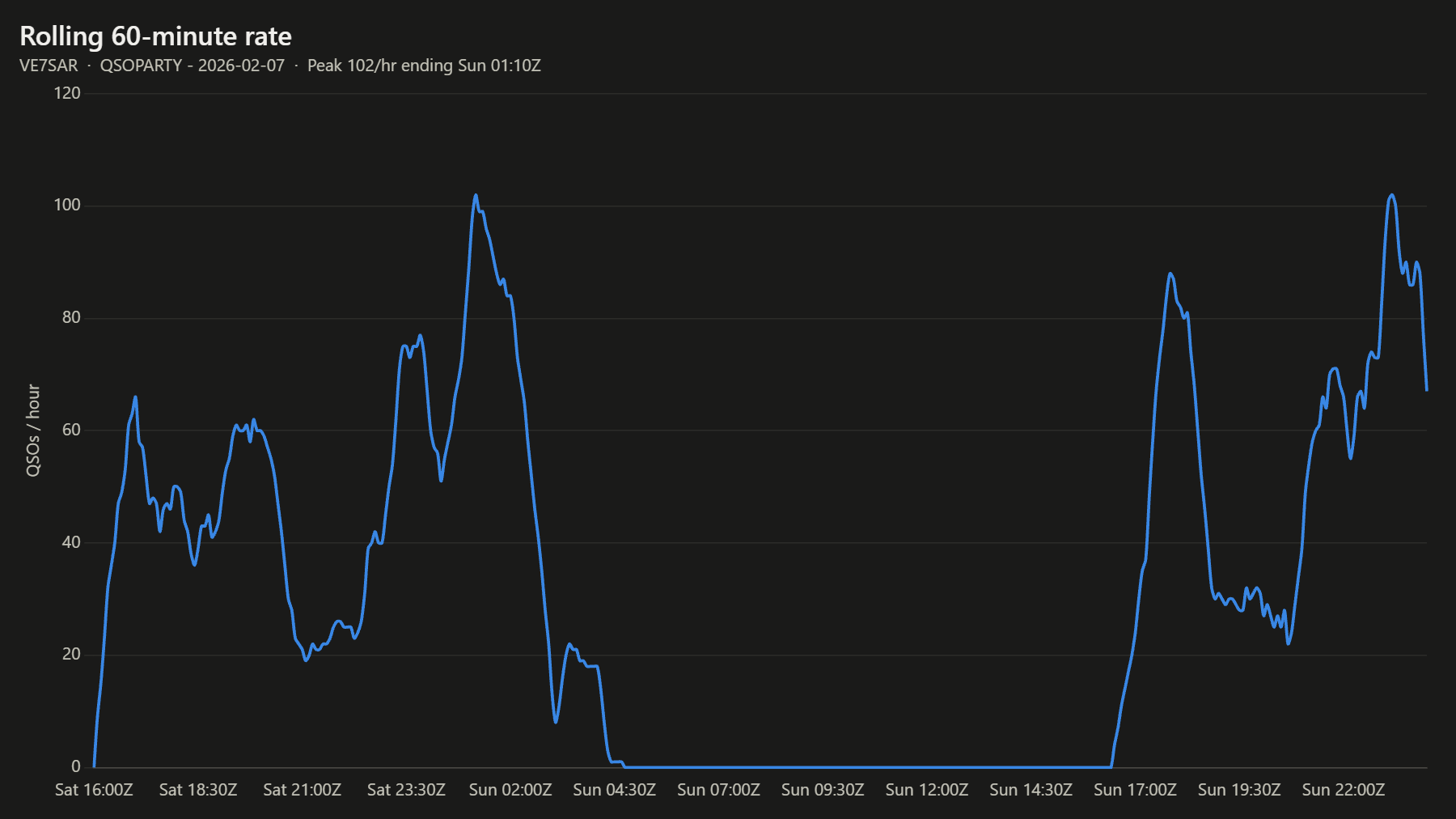Viewport: 1456px width, 819px height.
Task: Click the Sun 12:00Z axis label
Action: coord(927,790)
